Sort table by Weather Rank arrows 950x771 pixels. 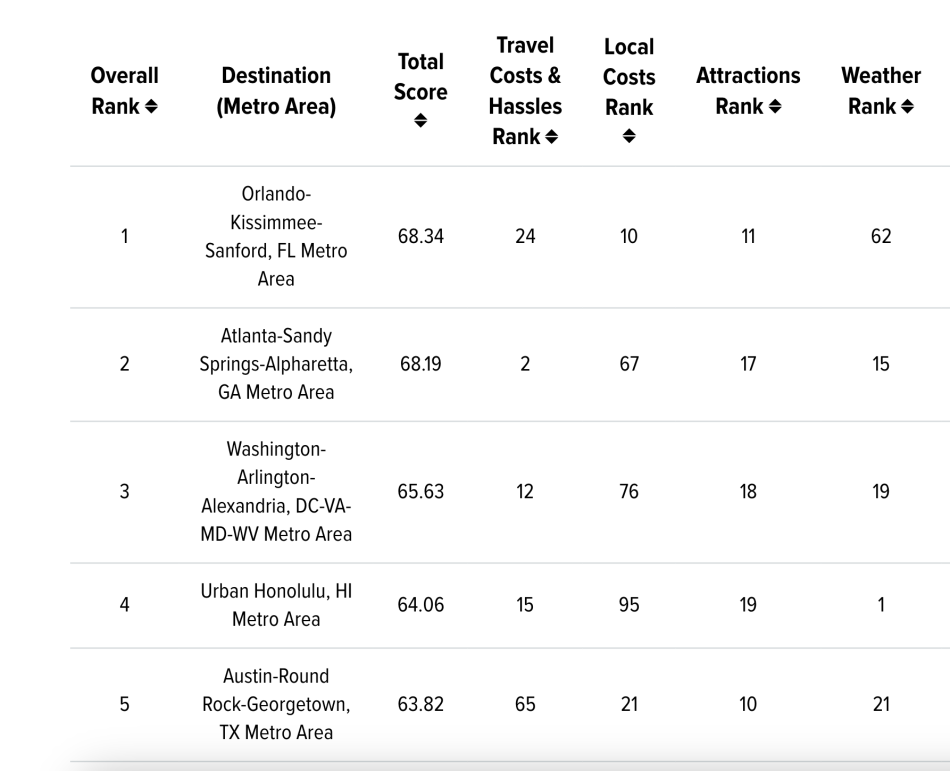pos(907,107)
